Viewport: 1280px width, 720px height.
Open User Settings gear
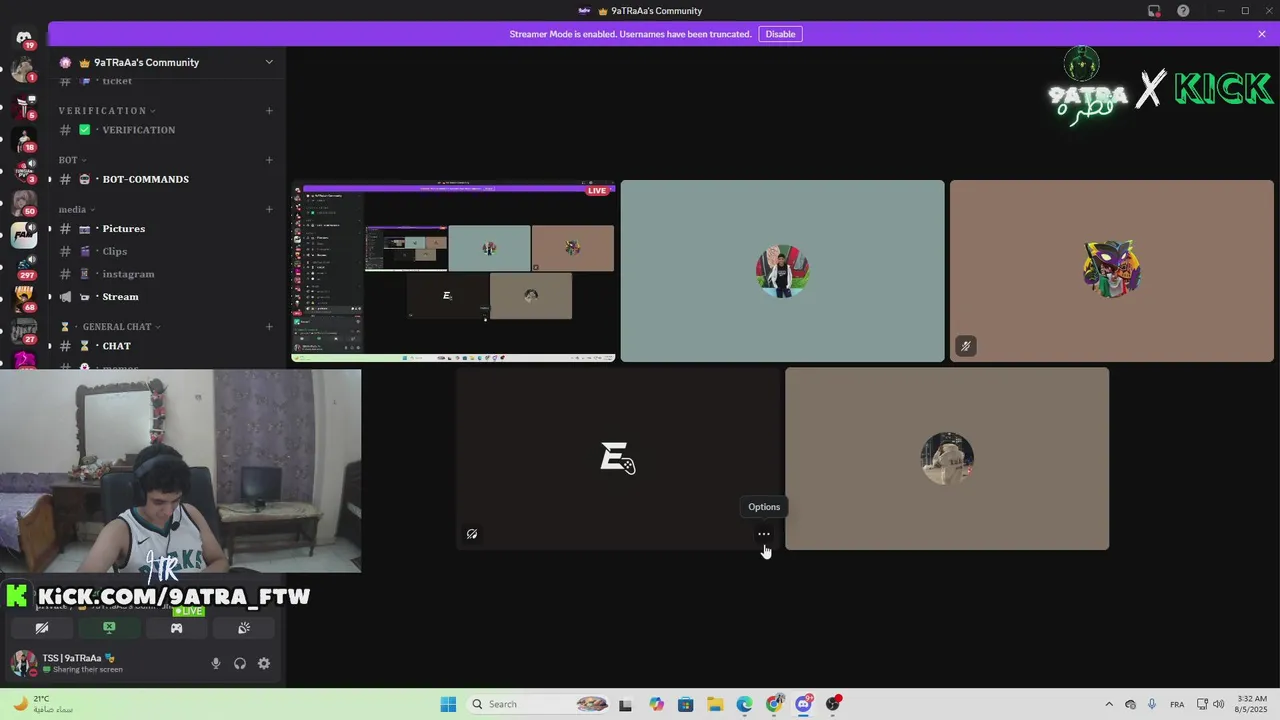point(264,663)
